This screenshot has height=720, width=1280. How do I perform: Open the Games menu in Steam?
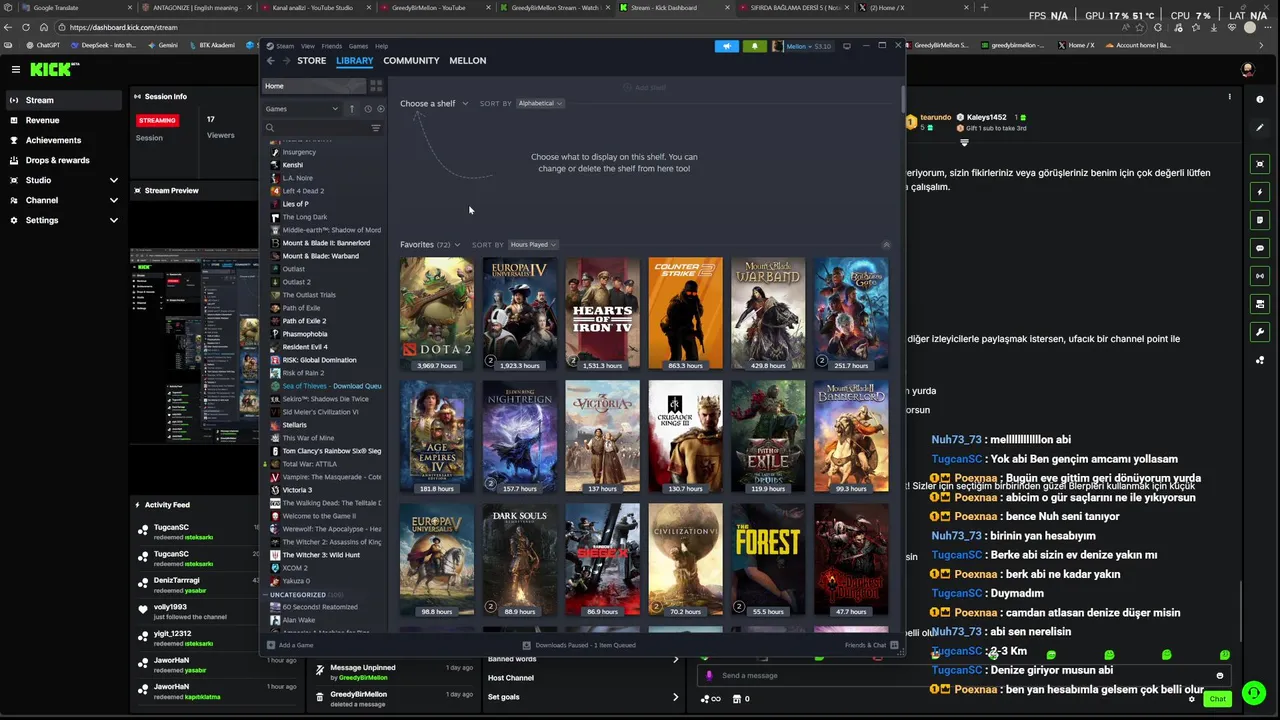358,46
